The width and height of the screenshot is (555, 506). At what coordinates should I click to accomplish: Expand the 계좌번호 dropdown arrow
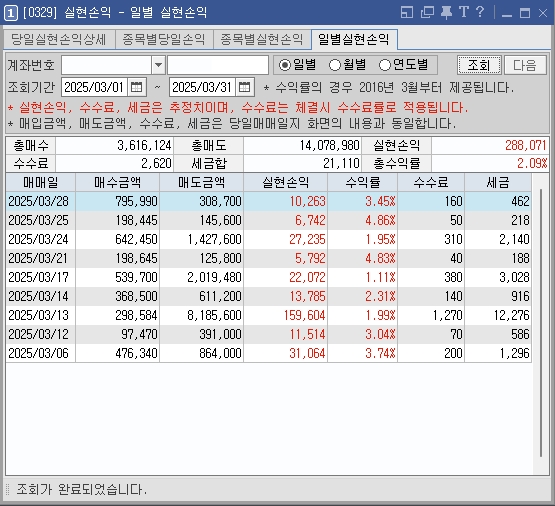coord(159,65)
